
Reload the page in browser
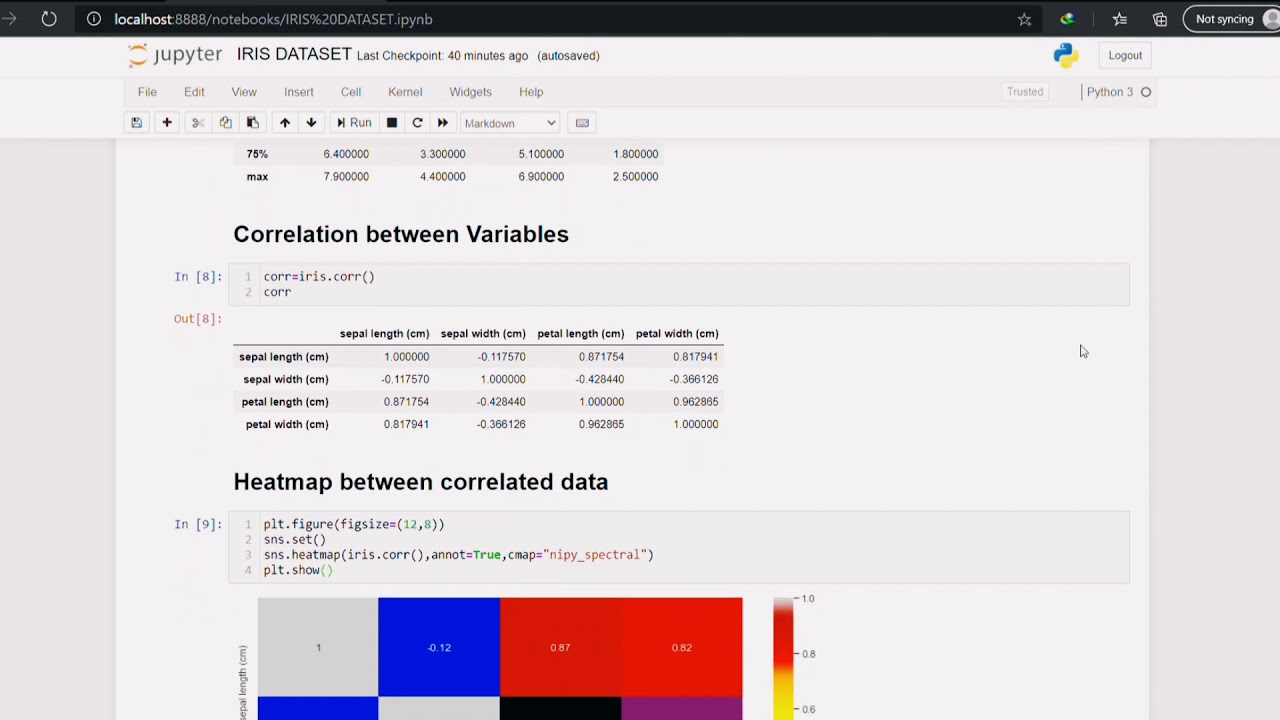coord(49,19)
